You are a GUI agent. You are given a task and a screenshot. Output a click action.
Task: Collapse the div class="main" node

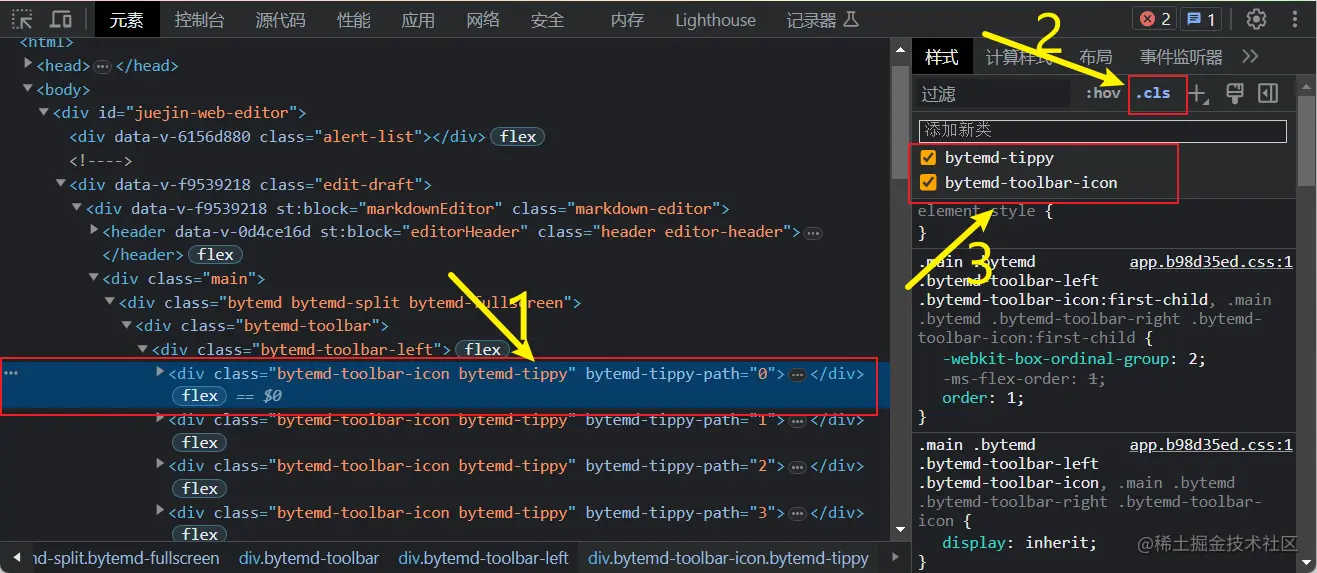point(93,278)
